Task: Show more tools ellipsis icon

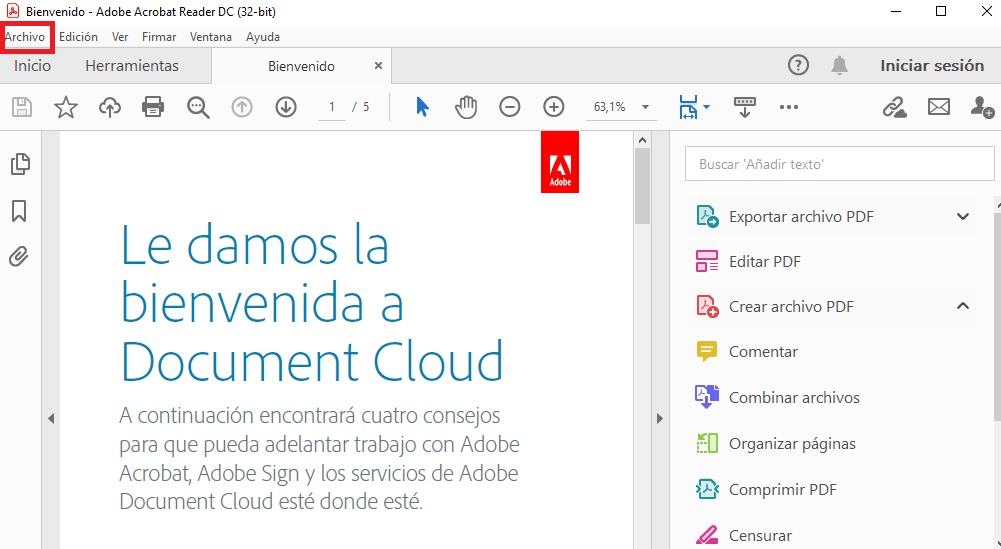Action: point(789,107)
